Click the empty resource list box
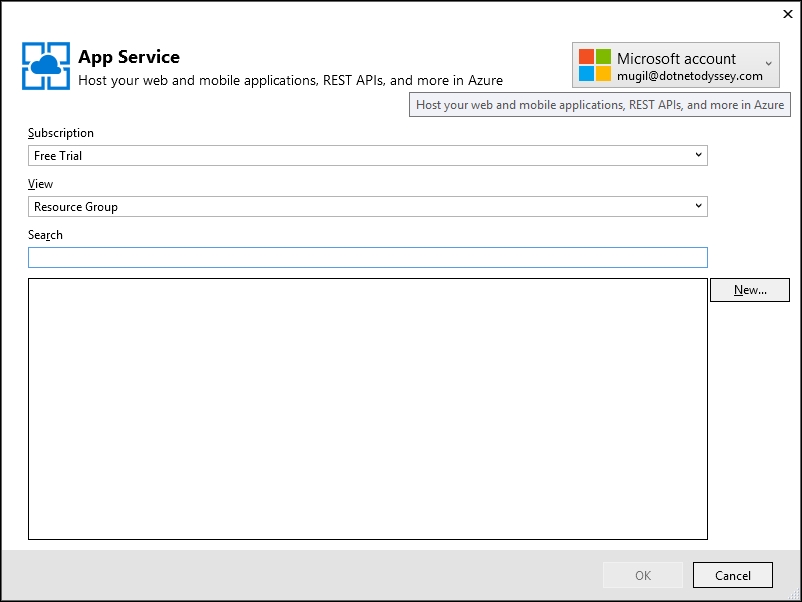Image resolution: width=802 pixels, height=602 pixels. coord(368,409)
